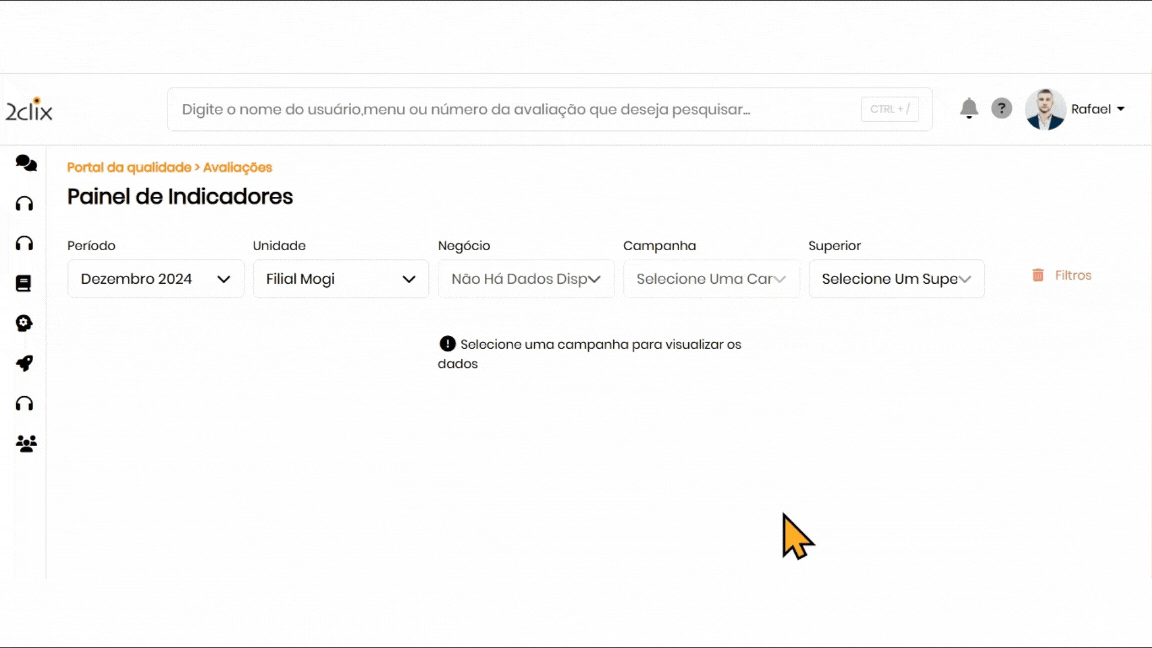Go to Portal da qualidade breadcrumb link
The height and width of the screenshot is (648, 1152).
pyautogui.click(x=128, y=168)
